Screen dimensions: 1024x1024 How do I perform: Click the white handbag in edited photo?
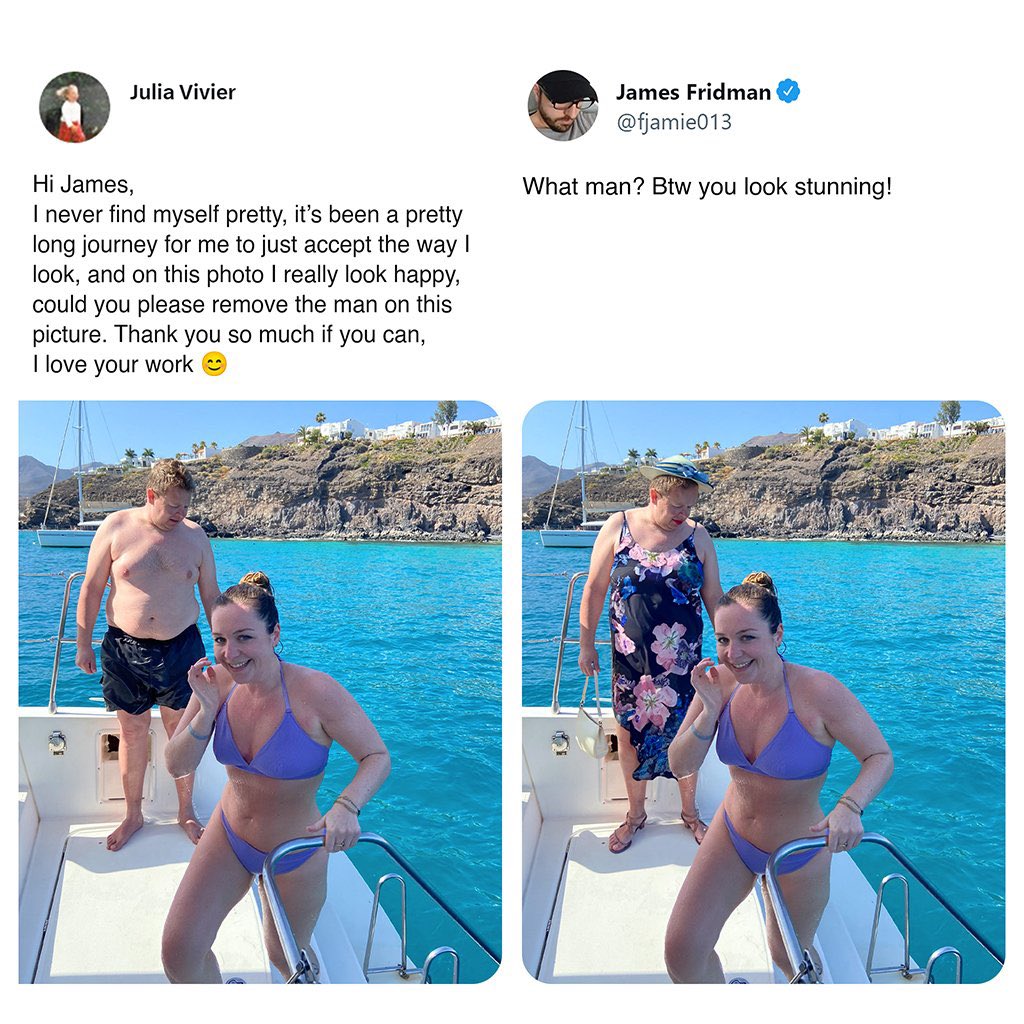click(592, 718)
